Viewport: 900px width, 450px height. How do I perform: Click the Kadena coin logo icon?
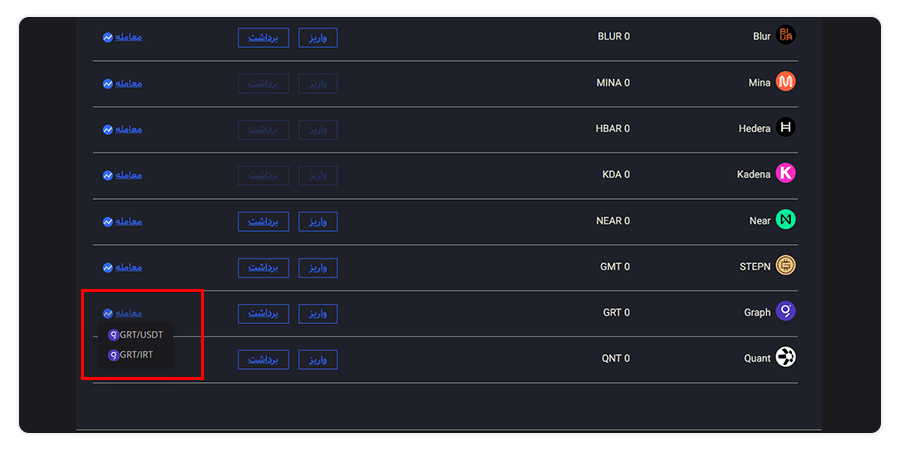[x=786, y=173]
